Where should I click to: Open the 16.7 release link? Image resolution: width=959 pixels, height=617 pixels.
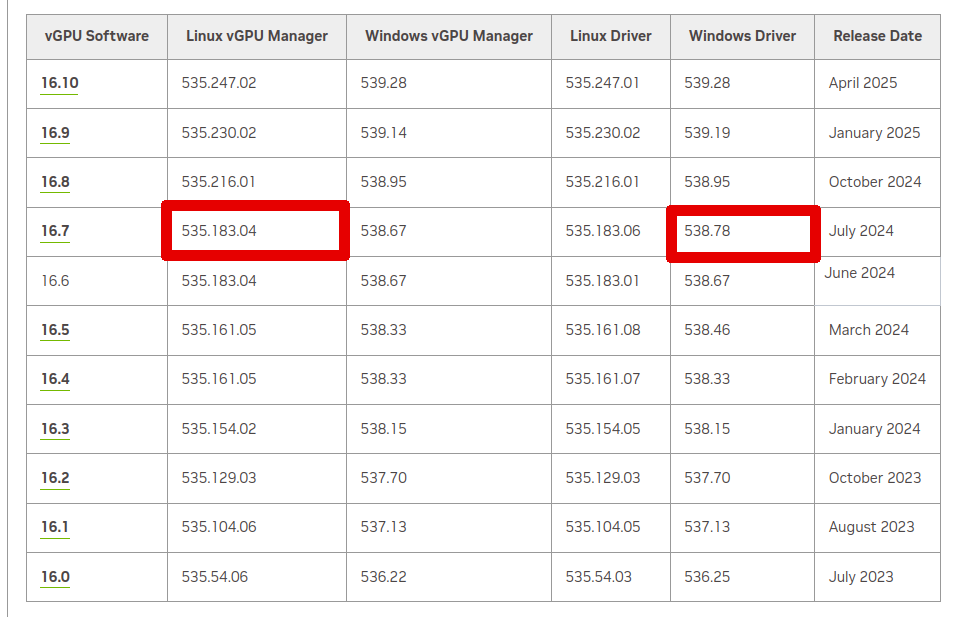click(x=55, y=231)
